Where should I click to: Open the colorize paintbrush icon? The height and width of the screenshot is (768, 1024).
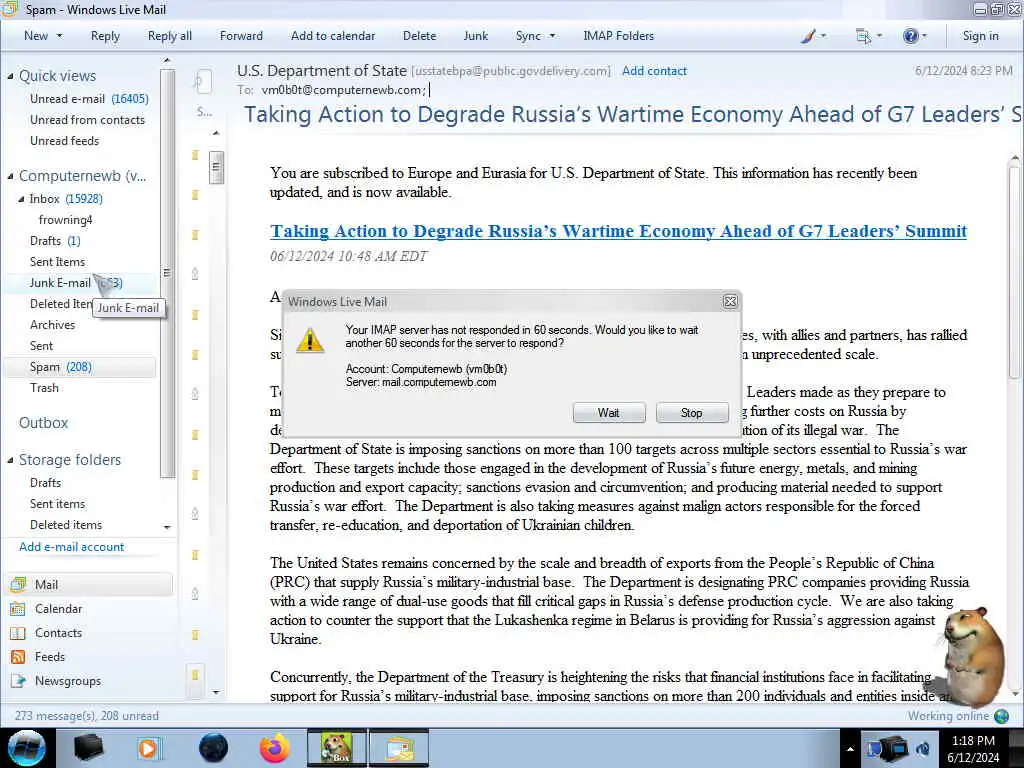point(808,36)
